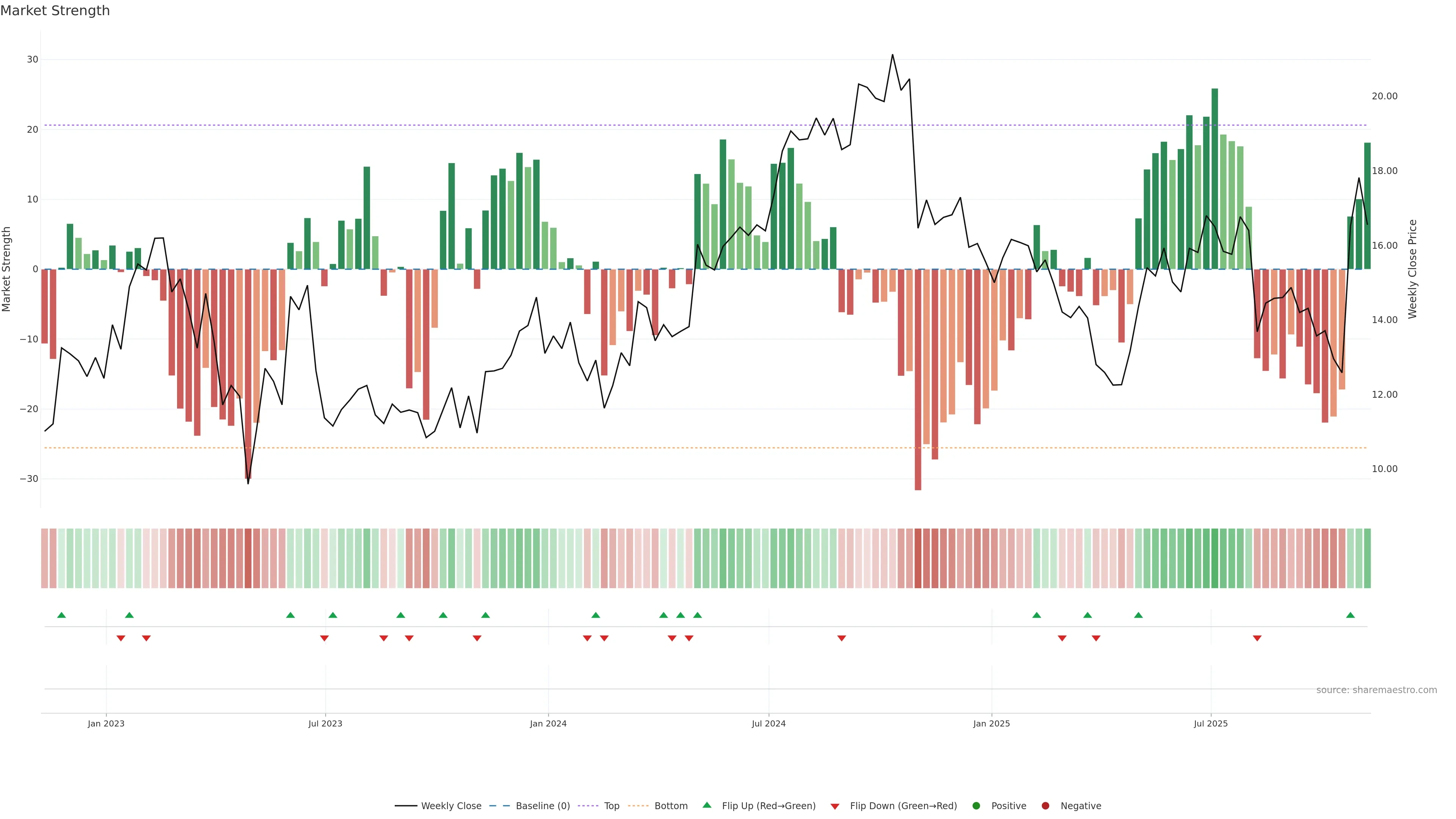Click Positive green circle legend icon
1456x819 pixels.
[x=976, y=805]
